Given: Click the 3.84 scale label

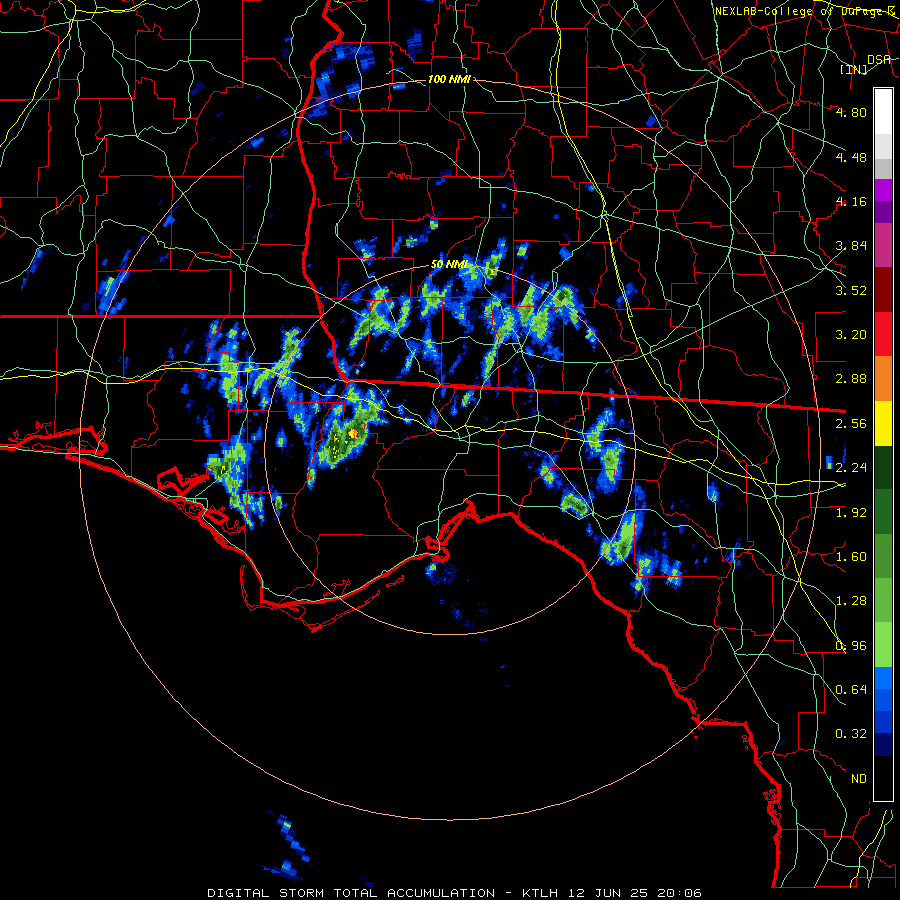Looking at the screenshot, I should [851, 246].
